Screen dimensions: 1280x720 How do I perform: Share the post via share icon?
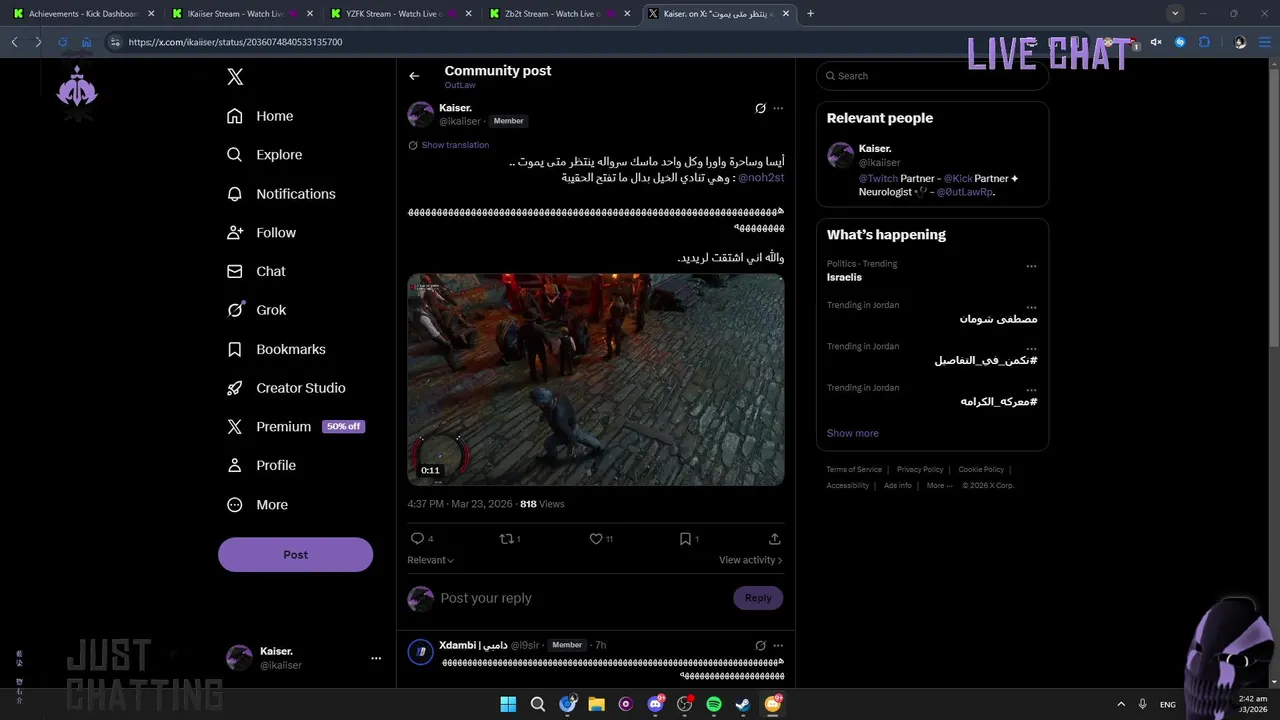pyautogui.click(x=774, y=539)
